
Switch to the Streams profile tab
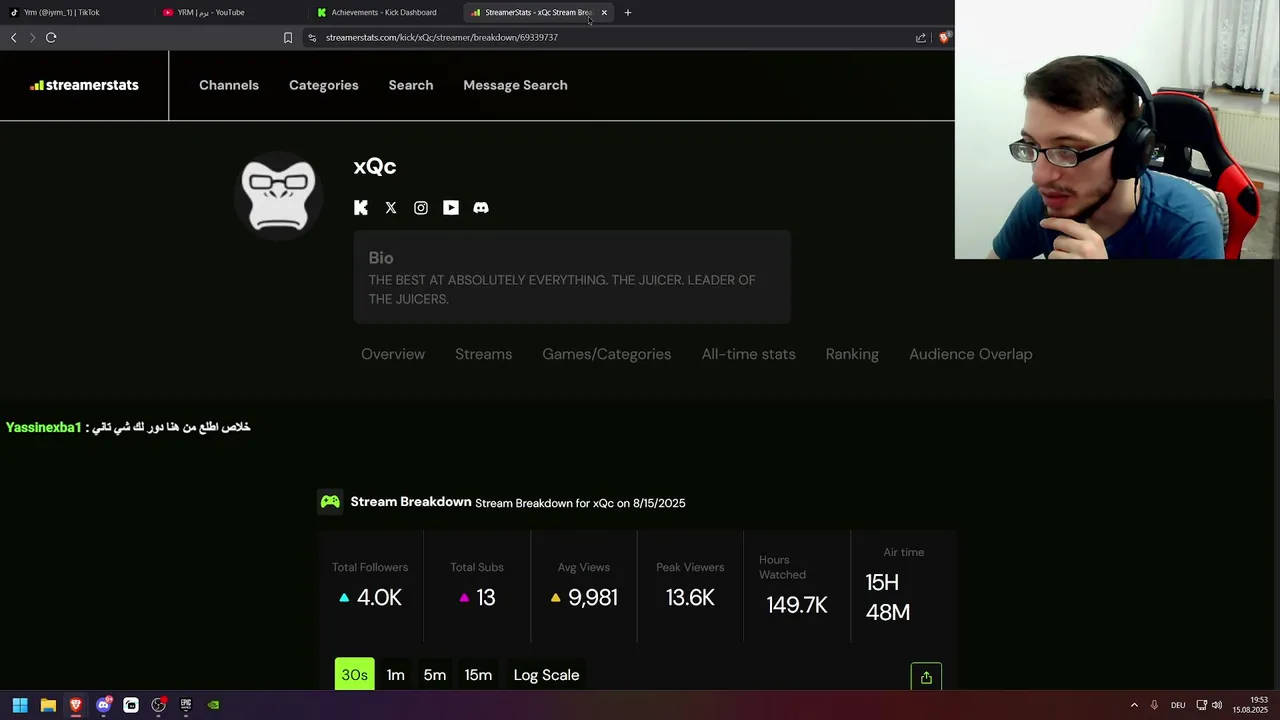pyautogui.click(x=483, y=354)
